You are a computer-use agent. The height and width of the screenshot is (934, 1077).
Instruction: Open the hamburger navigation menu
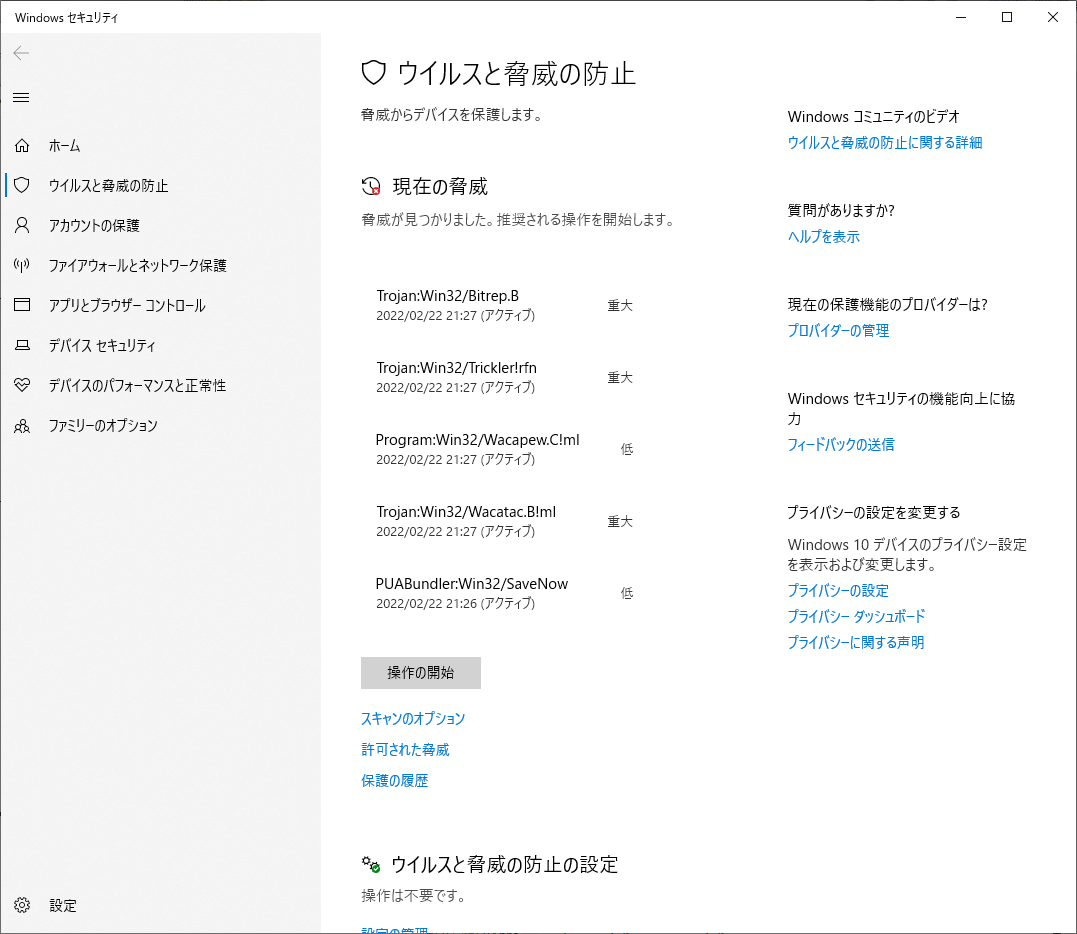point(21,98)
